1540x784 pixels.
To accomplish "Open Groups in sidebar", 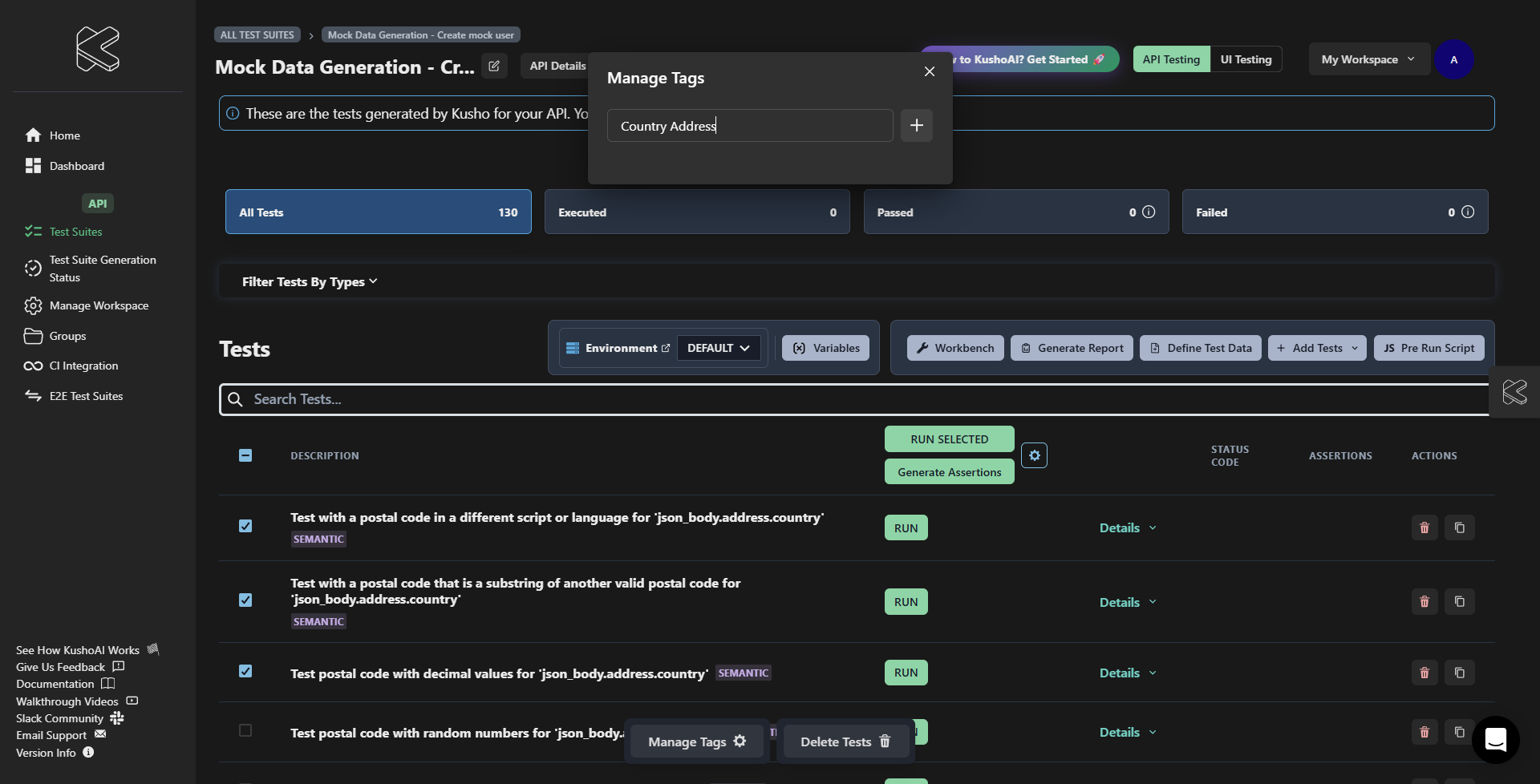I will [55, 336].
